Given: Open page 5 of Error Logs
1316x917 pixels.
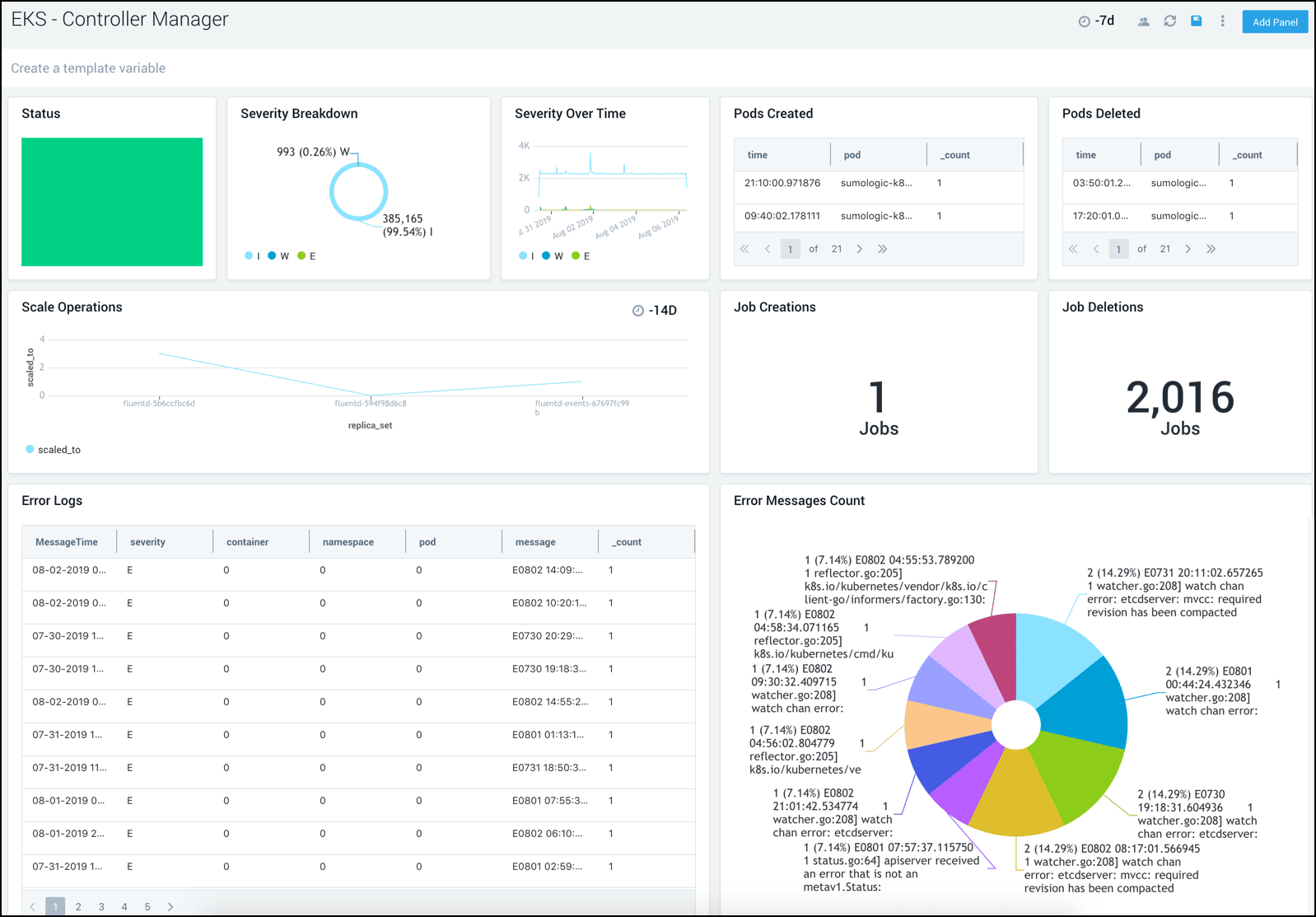Looking at the screenshot, I should click(x=147, y=906).
